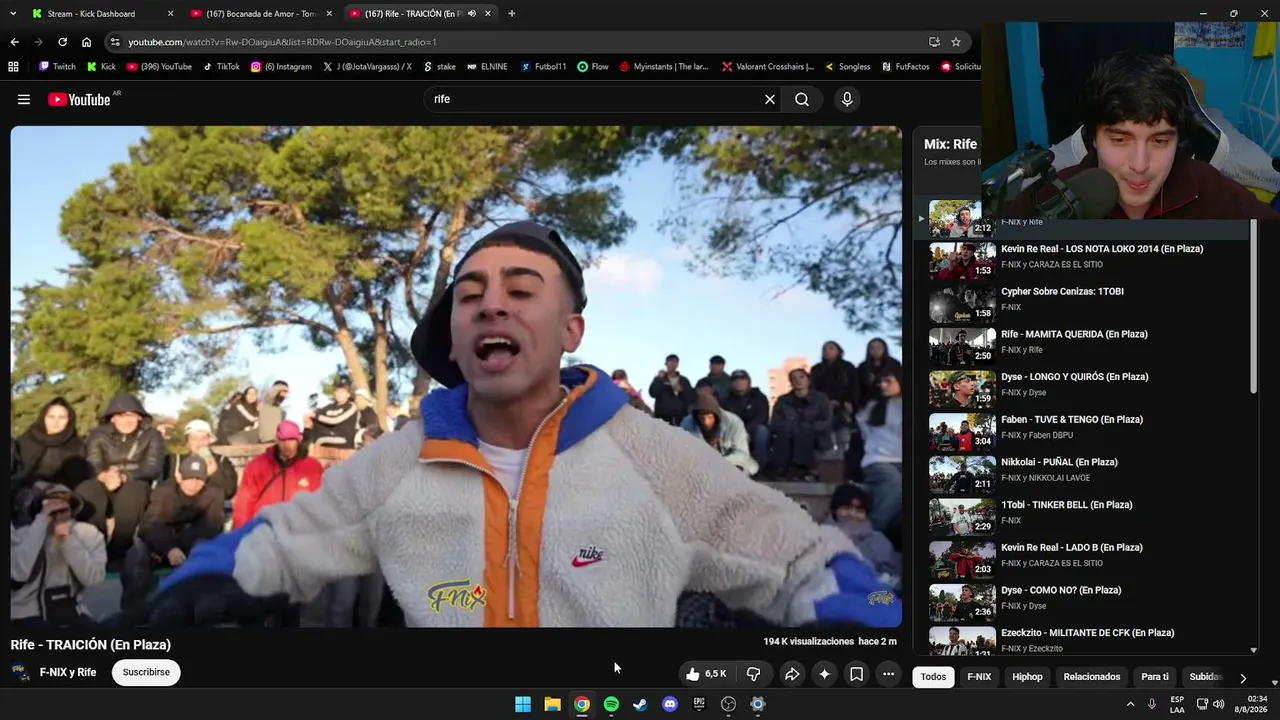Open the tab search dropdown arrow
The height and width of the screenshot is (720, 1280).
point(12,13)
